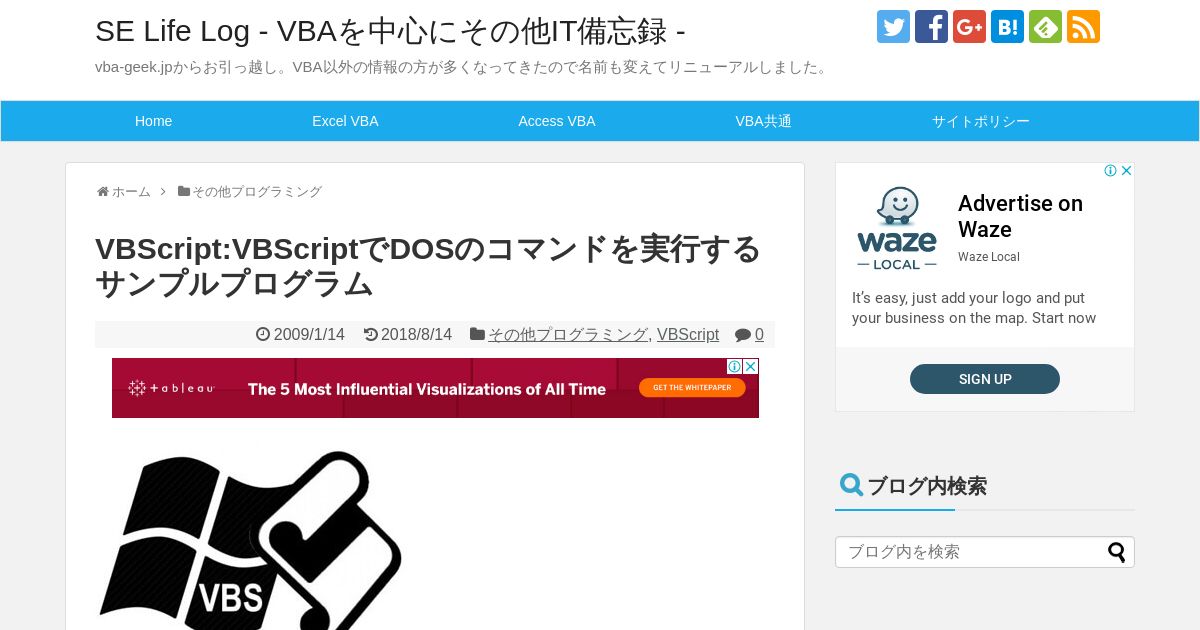This screenshot has width=1200, height=630.
Task: Click the search magnifier button
Action: (x=1117, y=552)
